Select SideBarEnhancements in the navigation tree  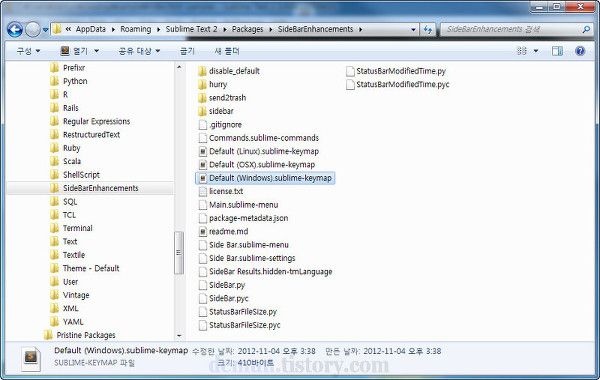coord(101,188)
